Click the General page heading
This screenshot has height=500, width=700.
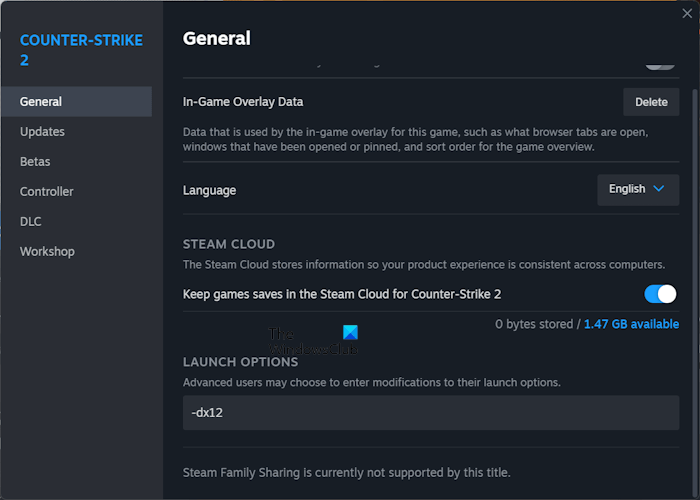216,39
